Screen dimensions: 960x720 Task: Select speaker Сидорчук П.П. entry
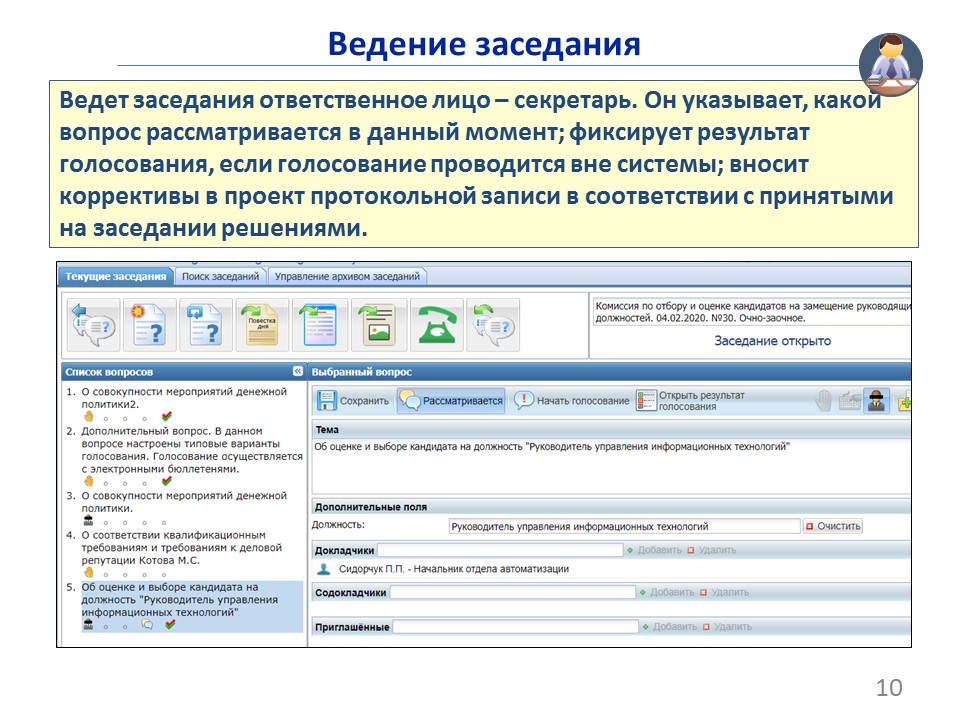point(454,569)
